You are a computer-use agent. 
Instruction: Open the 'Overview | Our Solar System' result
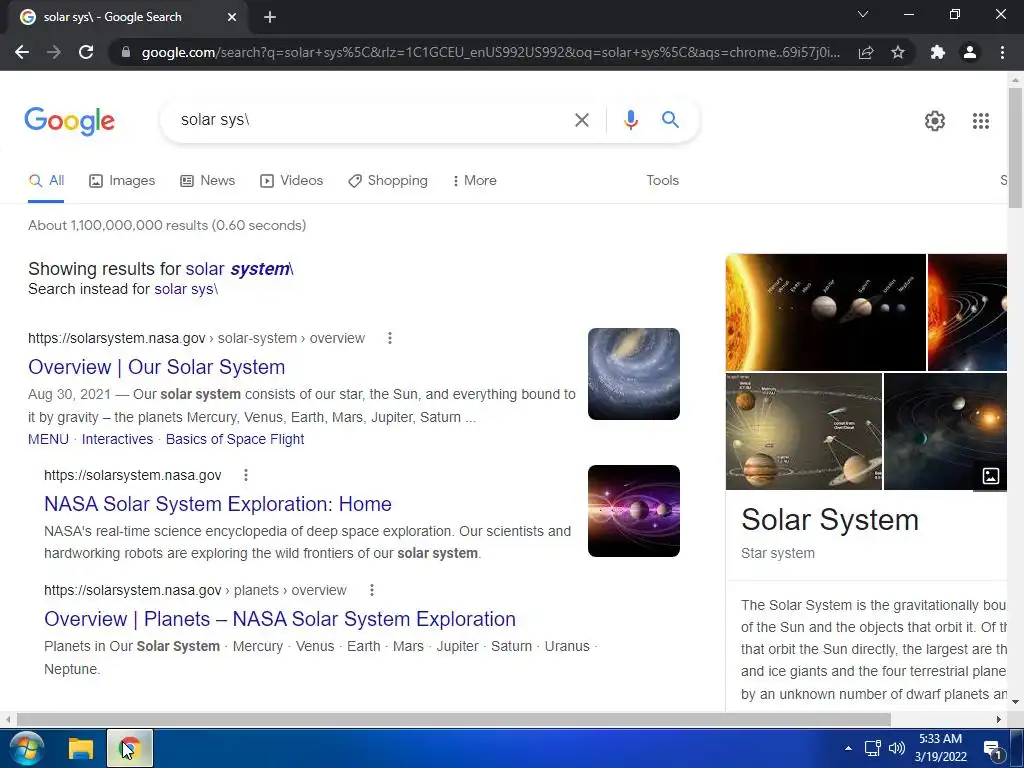[x=157, y=367]
